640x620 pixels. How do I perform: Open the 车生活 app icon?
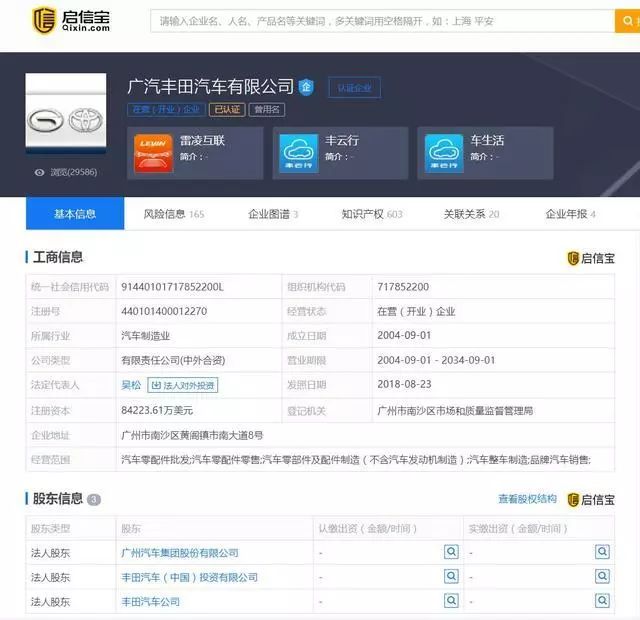coord(444,153)
